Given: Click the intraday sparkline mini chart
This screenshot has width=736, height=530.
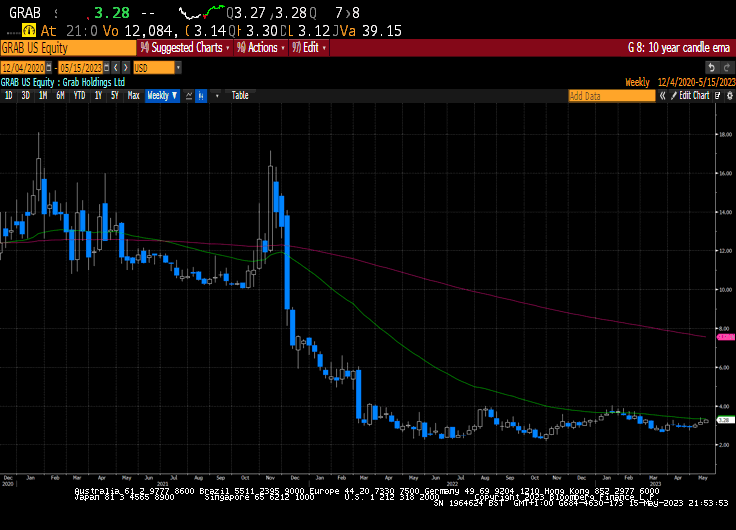Looking at the screenshot, I should click(202, 12).
